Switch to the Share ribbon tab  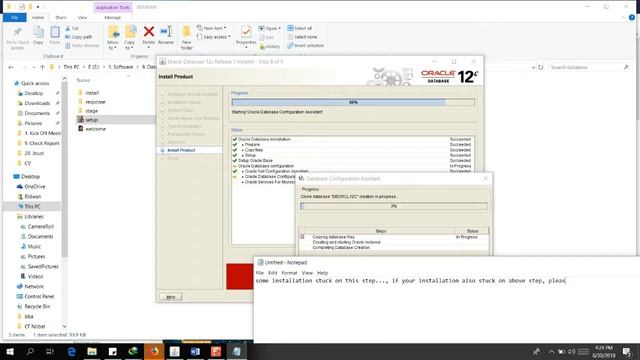(61, 17)
